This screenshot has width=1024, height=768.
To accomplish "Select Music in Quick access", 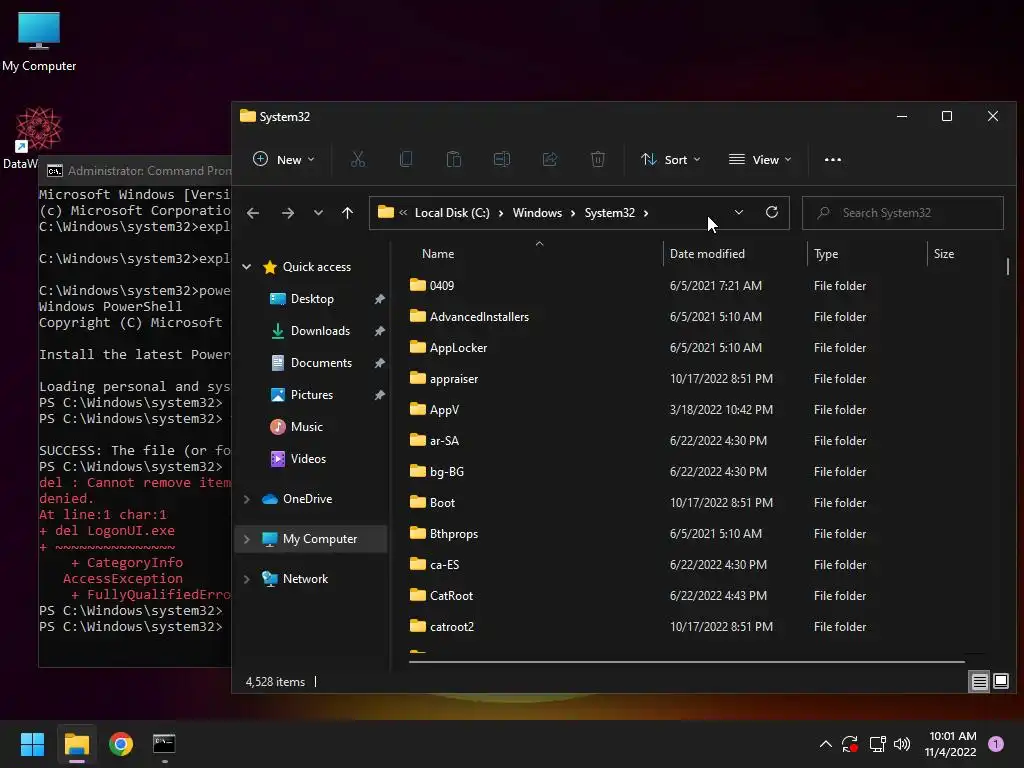I will (306, 427).
